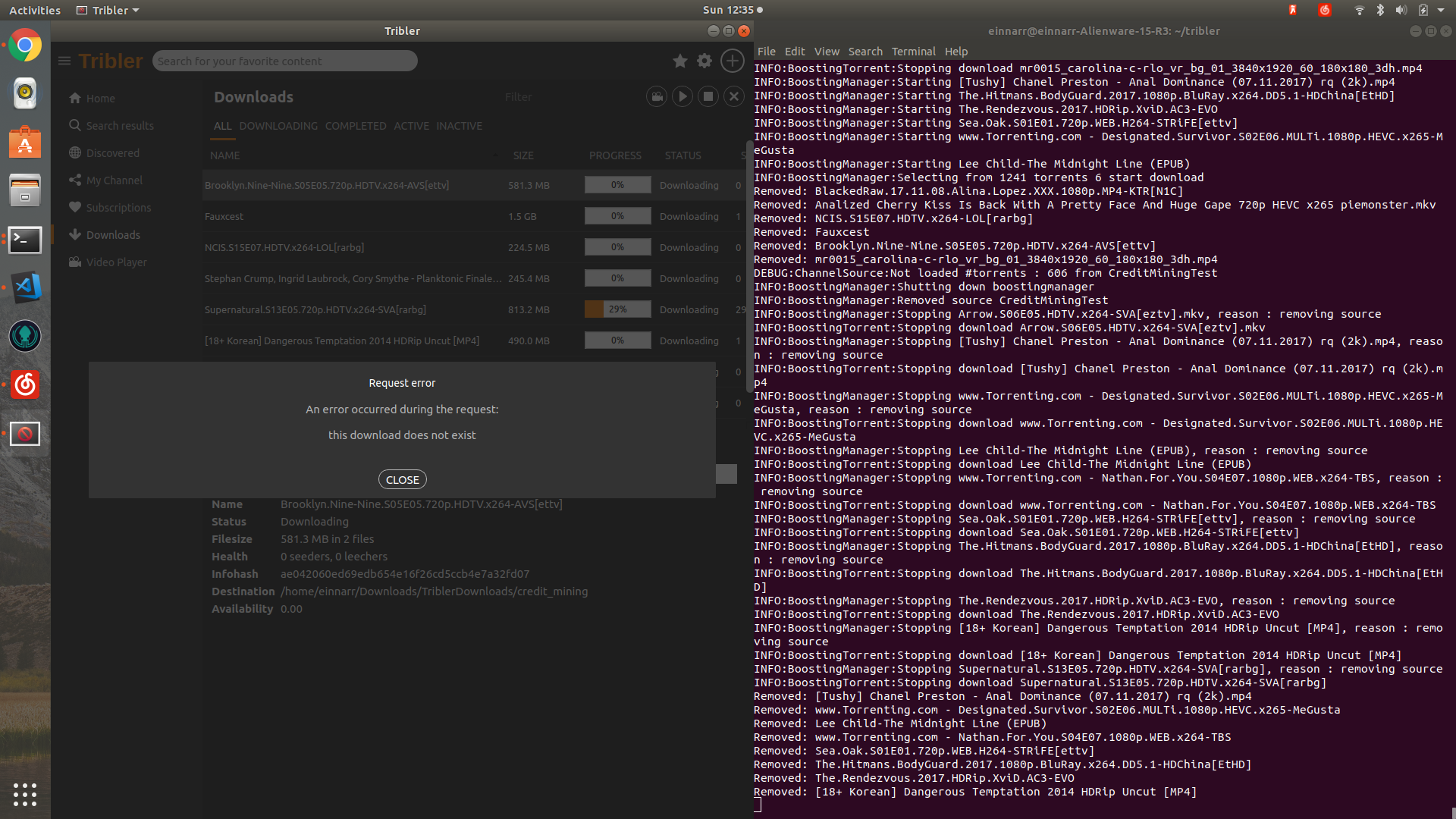Click the credit mining camera icon
1456x819 pixels.
(x=656, y=96)
